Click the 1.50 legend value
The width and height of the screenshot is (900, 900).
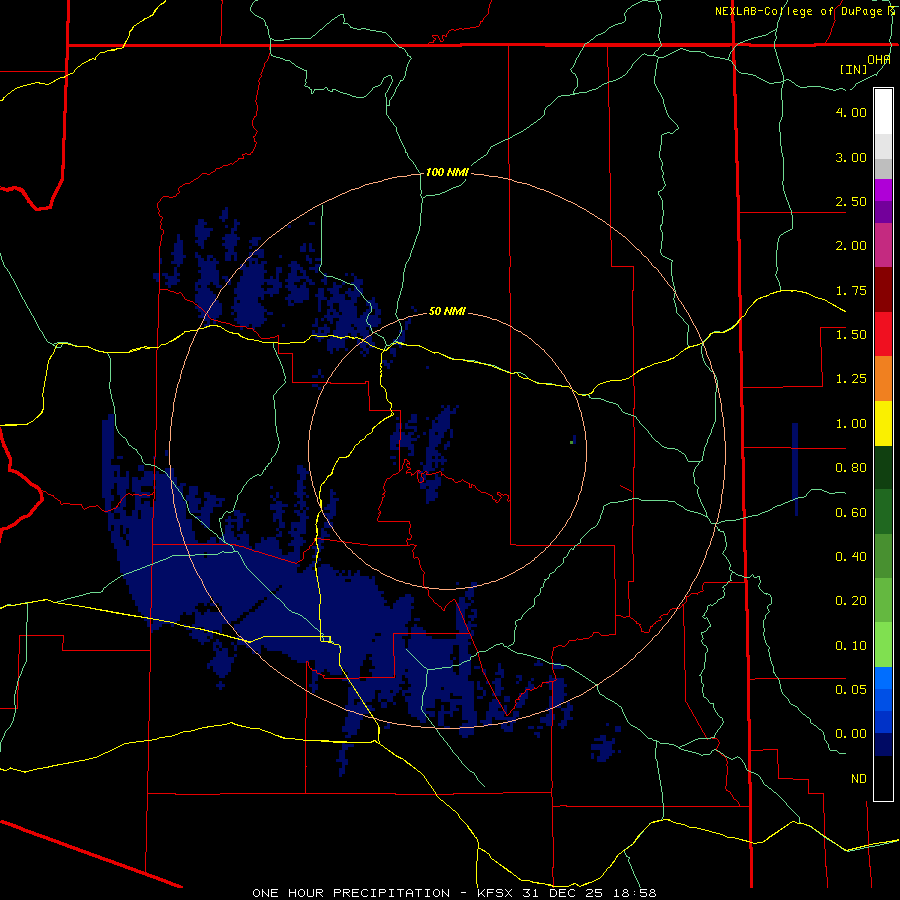pos(851,335)
